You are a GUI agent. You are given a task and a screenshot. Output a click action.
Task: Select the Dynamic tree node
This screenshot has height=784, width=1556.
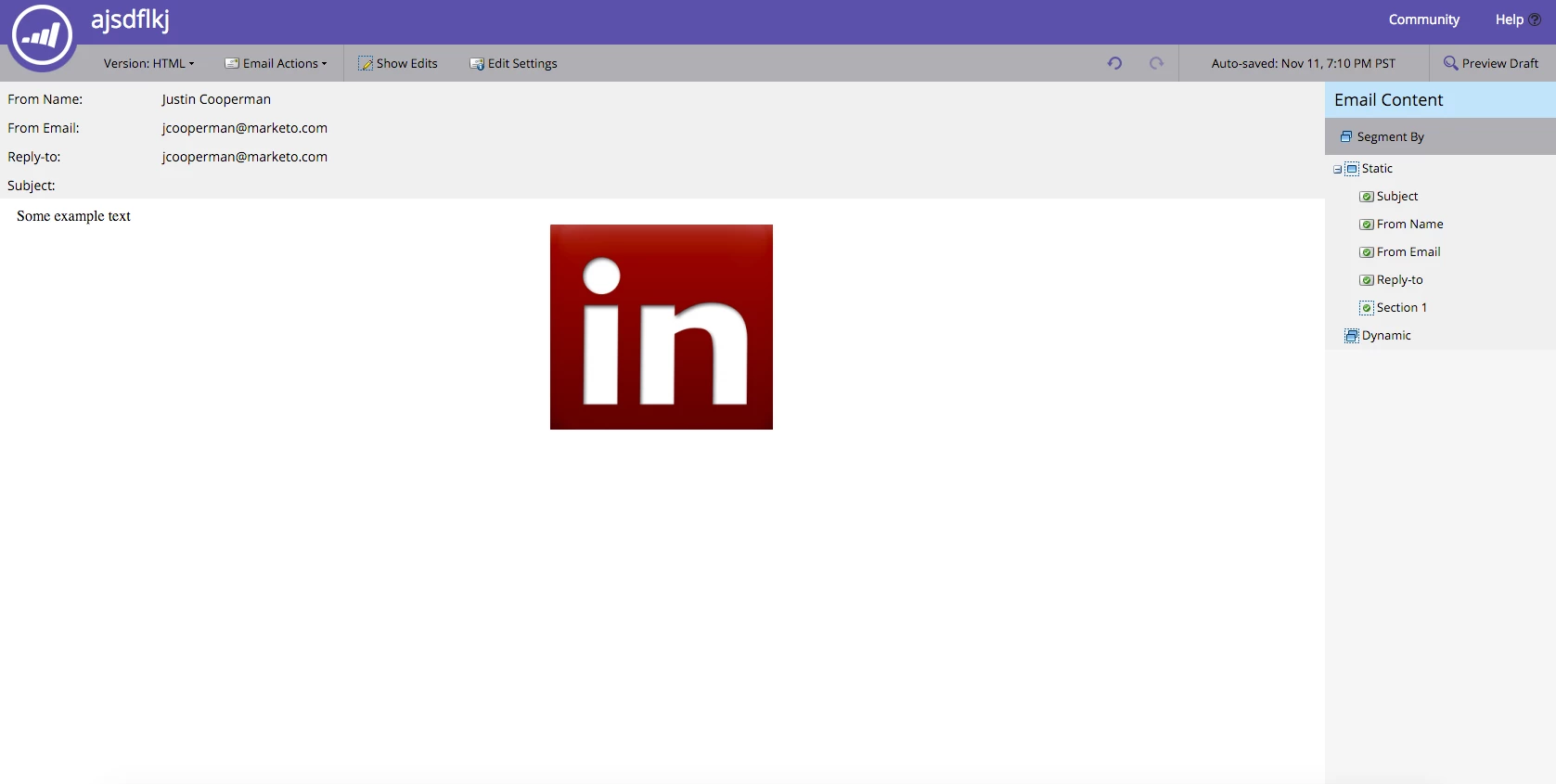1386,335
